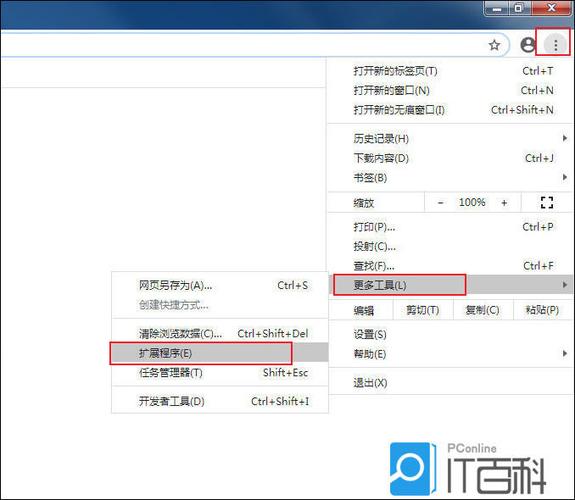This screenshot has width=575, height=500.
Task: Open 任务管理器(T) in submenu
Action: [220, 373]
